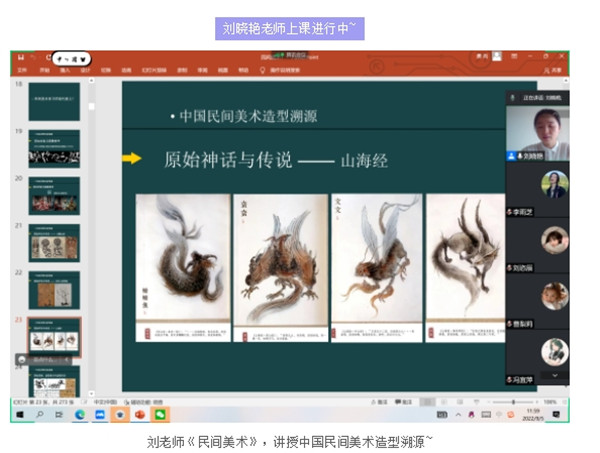The height and width of the screenshot is (453, 600).
Task: Click the 原始神话与传说 heading text
Action: pos(228,160)
